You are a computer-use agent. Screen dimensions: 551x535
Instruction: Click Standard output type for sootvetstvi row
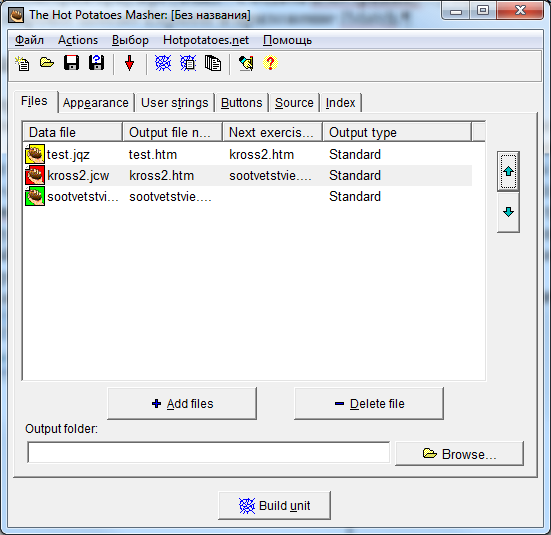[355, 196]
